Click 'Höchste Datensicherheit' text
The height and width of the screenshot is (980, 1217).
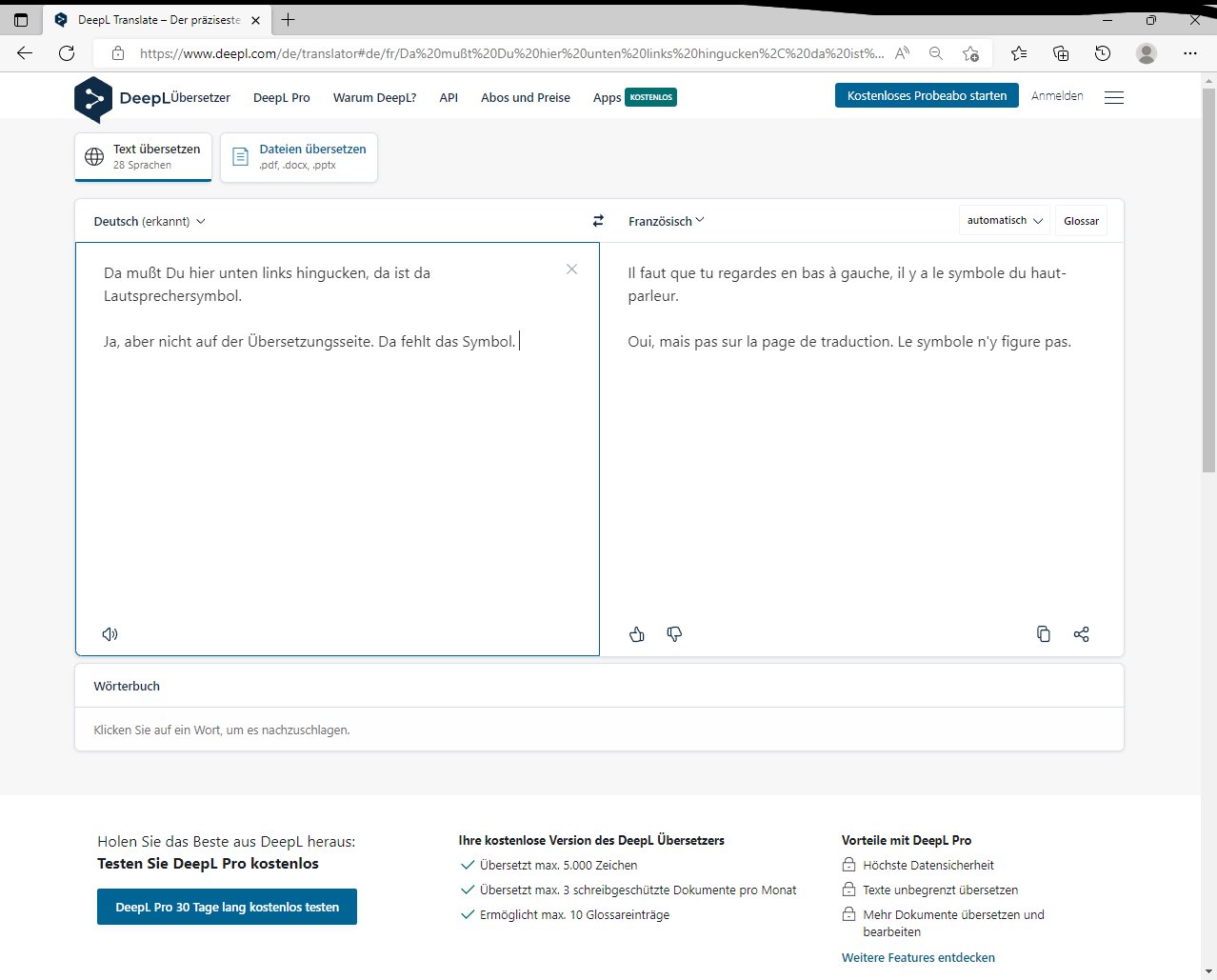pyautogui.click(x=928, y=865)
